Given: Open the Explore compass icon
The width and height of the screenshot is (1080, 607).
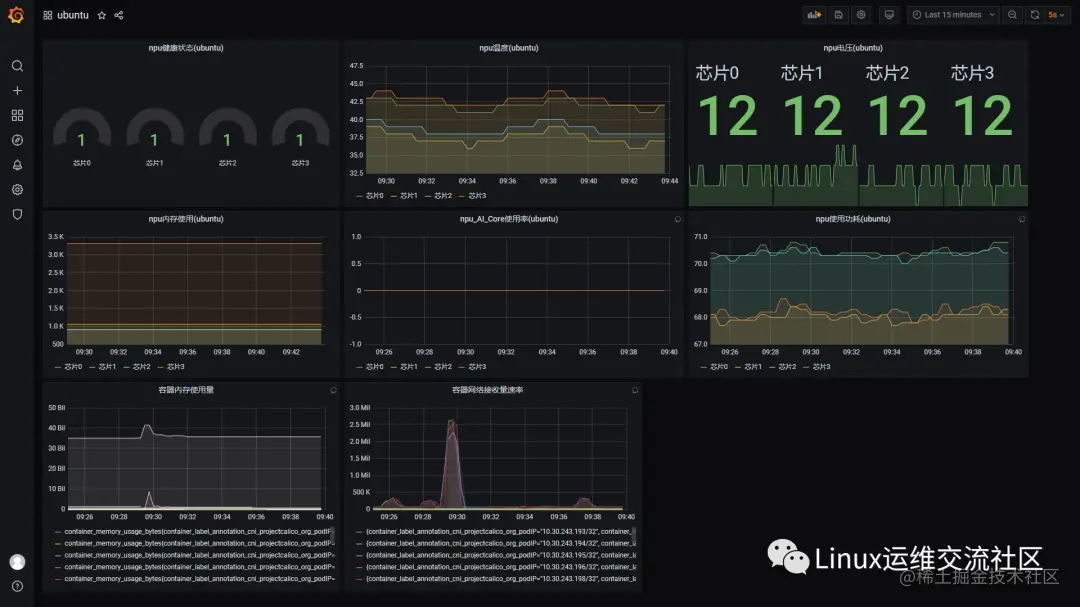Looking at the screenshot, I should pos(17,140).
